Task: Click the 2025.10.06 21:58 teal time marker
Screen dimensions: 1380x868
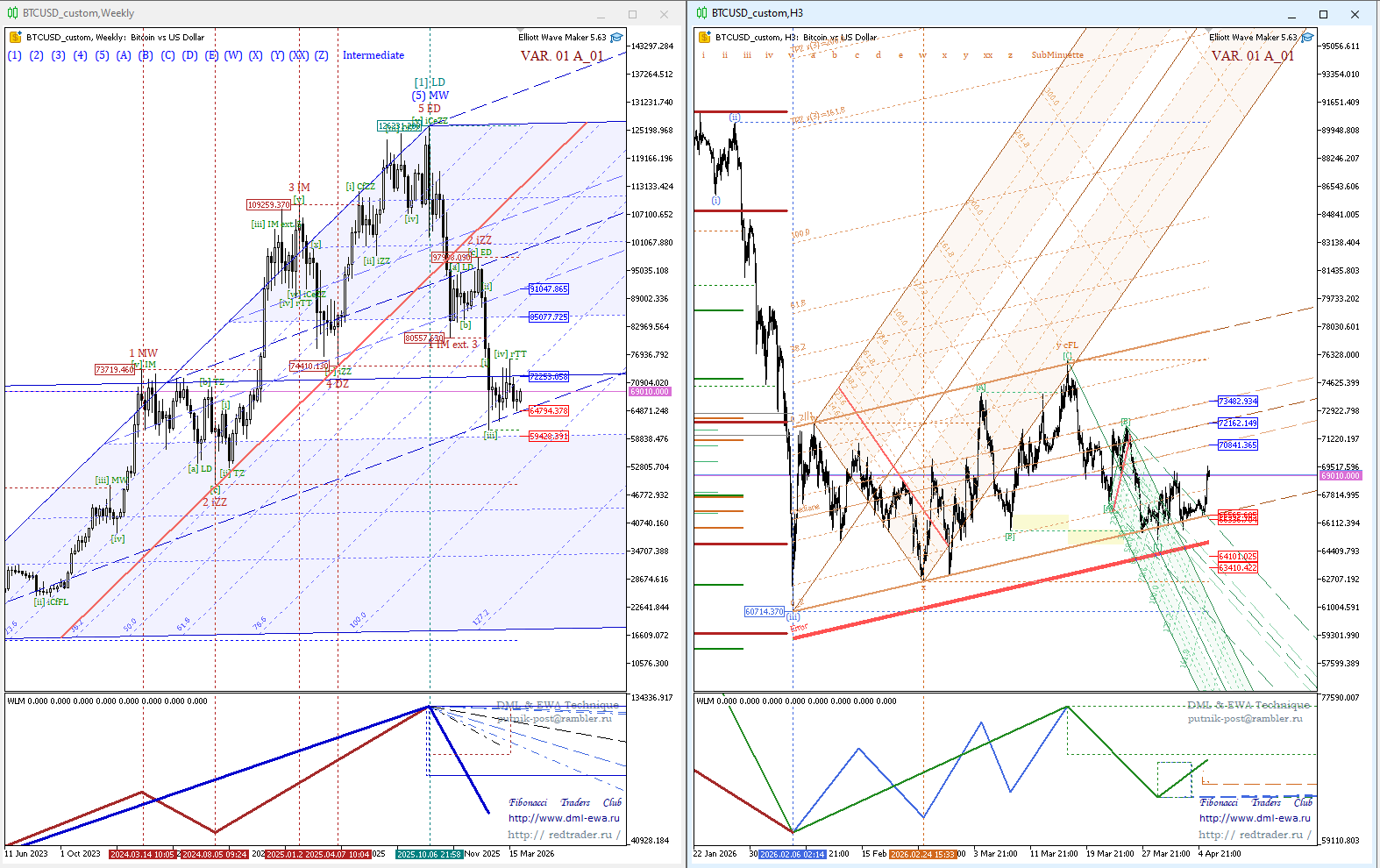Action: (429, 854)
